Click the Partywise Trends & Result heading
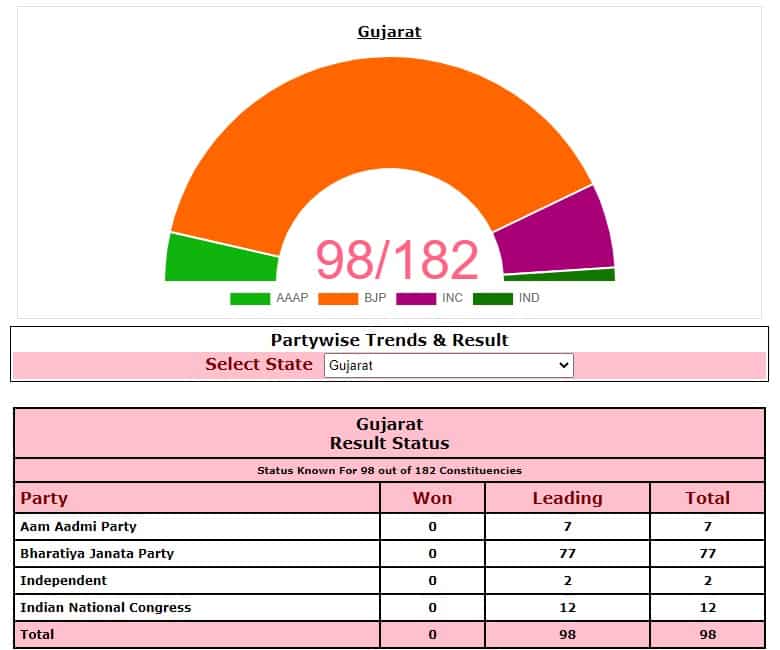This screenshot has height=650, width=780. pyautogui.click(x=390, y=340)
